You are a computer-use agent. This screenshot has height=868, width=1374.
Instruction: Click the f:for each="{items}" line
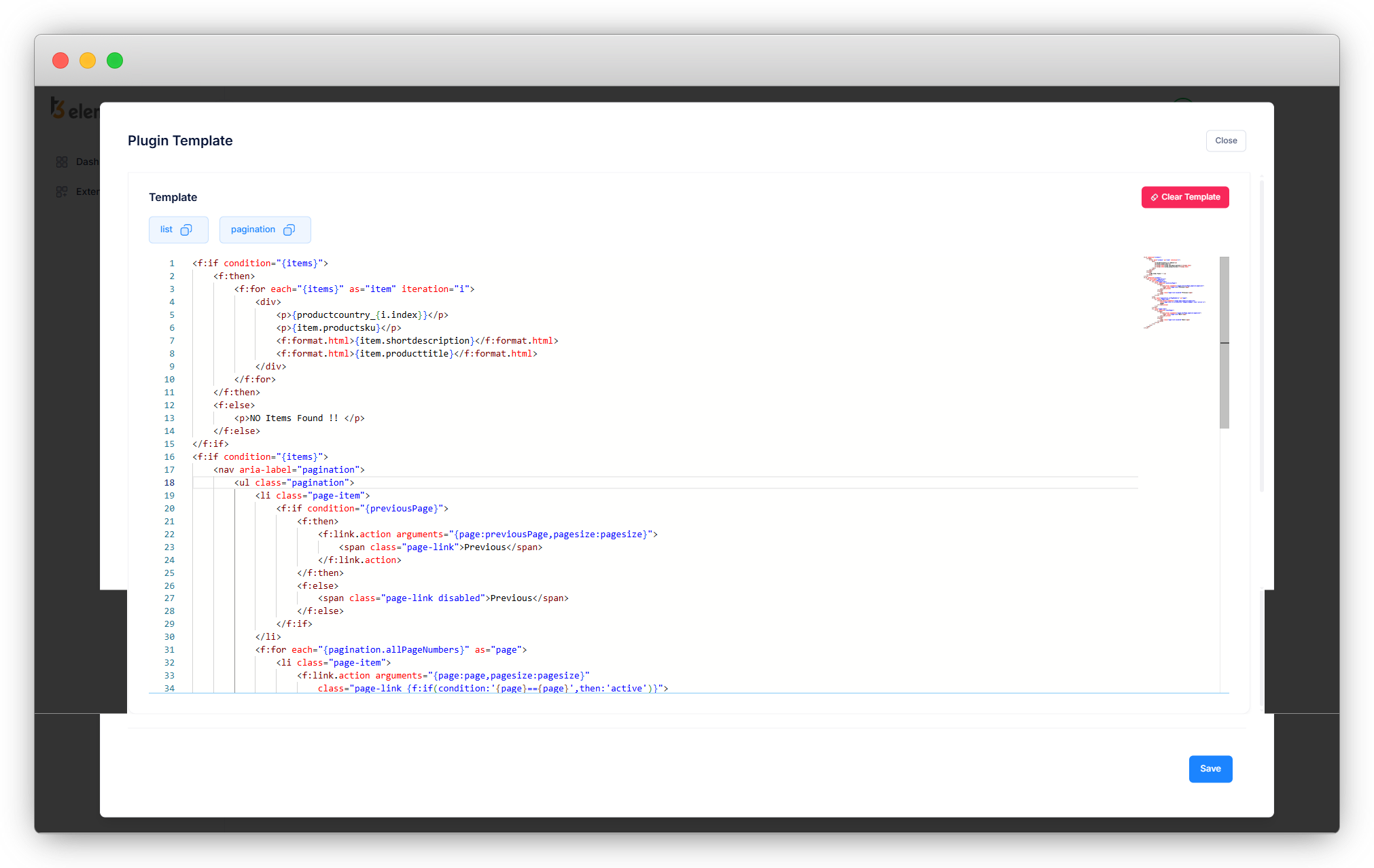point(355,289)
